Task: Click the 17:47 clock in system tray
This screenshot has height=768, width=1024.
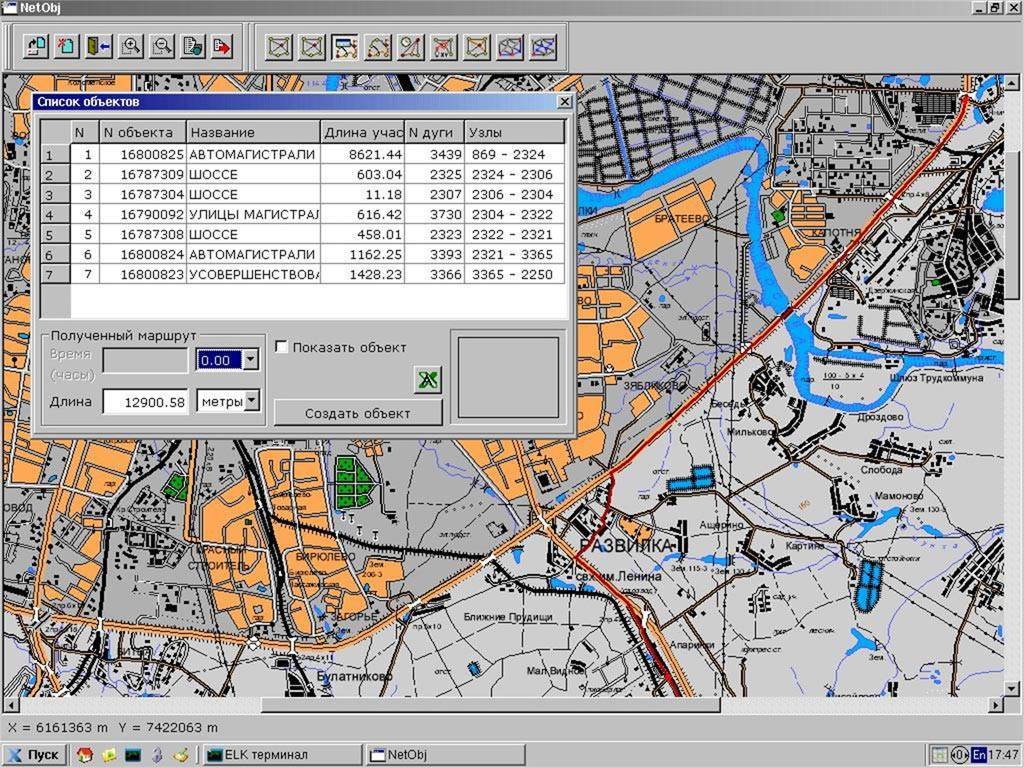Action: coord(1004,754)
